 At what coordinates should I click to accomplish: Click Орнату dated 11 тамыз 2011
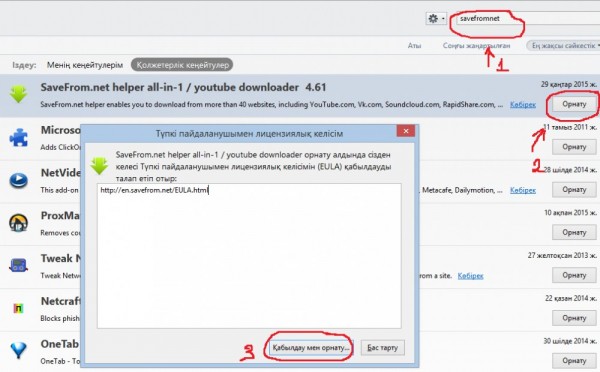coord(574,147)
